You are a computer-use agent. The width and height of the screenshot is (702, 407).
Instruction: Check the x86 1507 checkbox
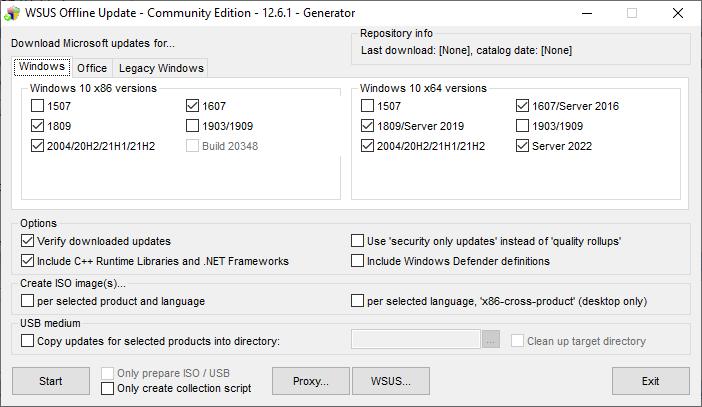(x=38, y=106)
